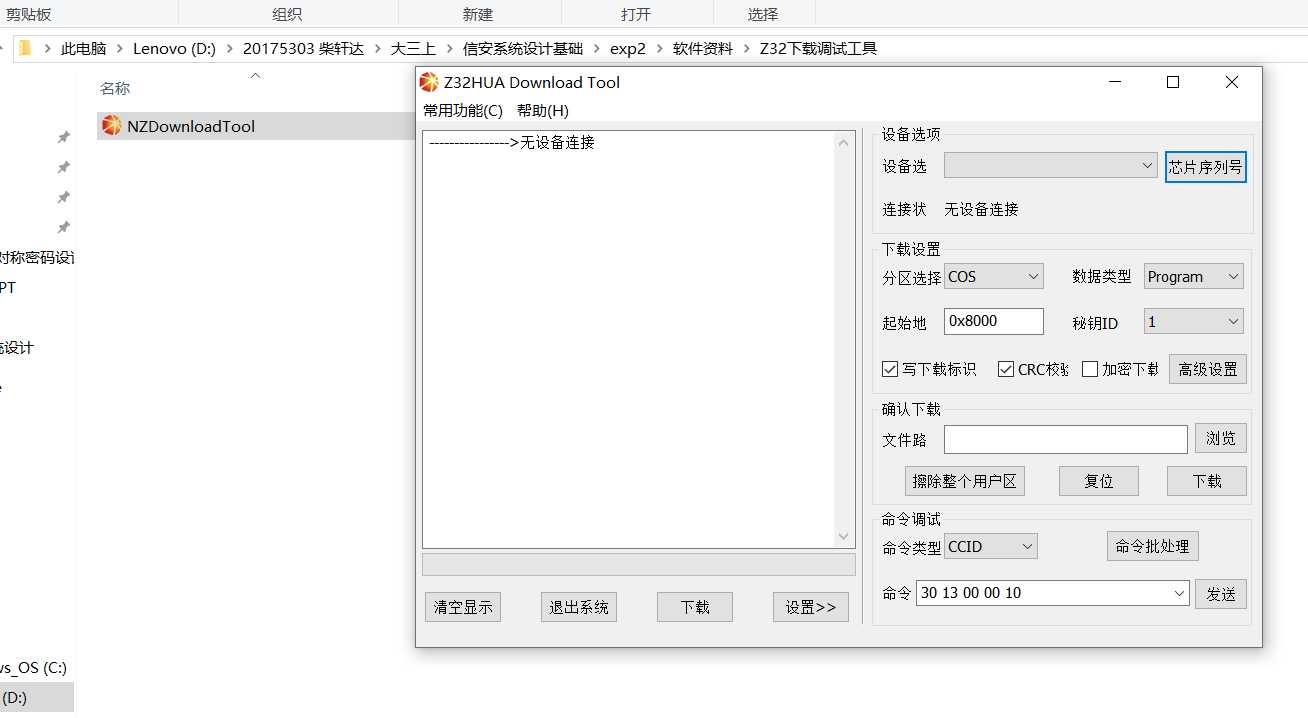Click exp2 in the address bar

click(x=627, y=48)
